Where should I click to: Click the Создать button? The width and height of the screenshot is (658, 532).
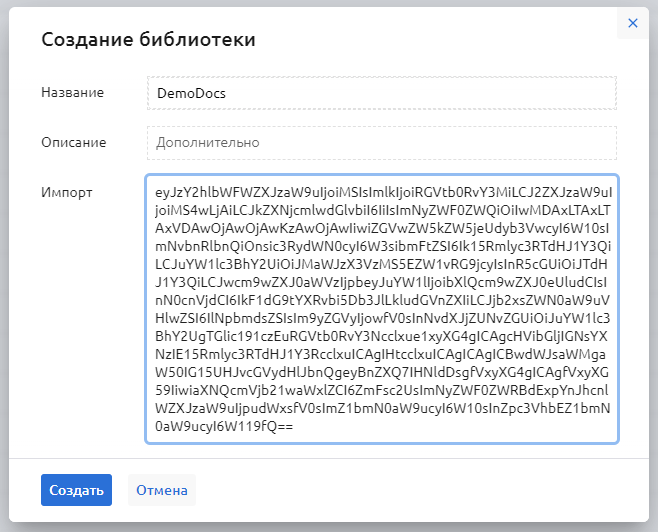[76, 490]
